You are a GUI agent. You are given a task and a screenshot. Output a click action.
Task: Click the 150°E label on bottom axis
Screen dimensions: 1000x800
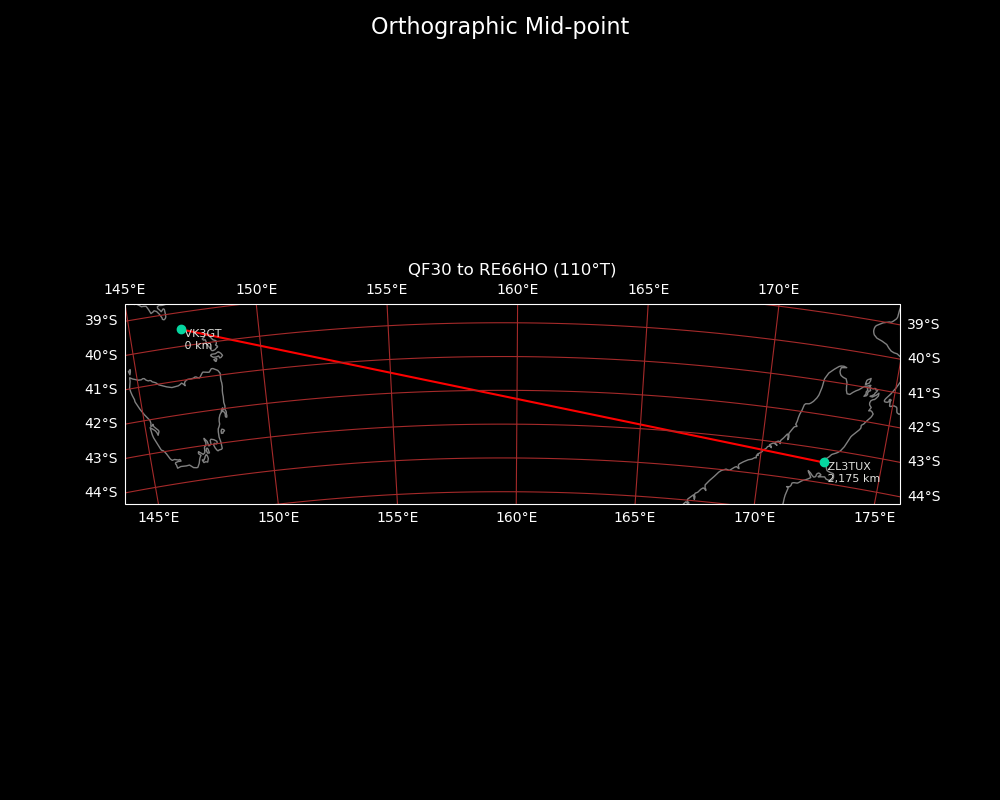click(278, 518)
